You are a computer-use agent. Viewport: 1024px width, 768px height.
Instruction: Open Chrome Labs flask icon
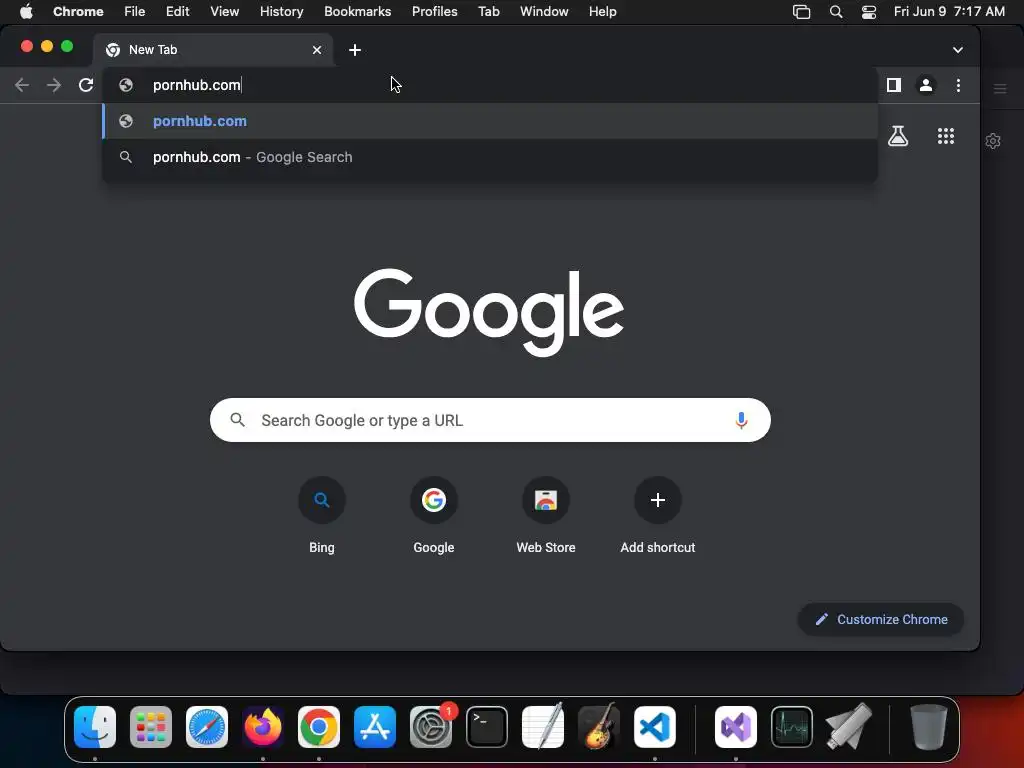click(898, 136)
